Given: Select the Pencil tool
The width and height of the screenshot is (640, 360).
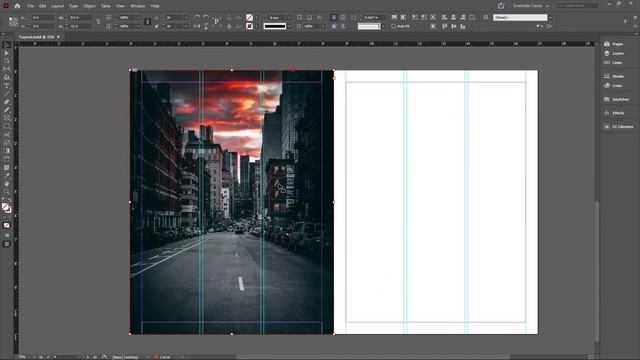Looking at the screenshot, I should (7, 110).
